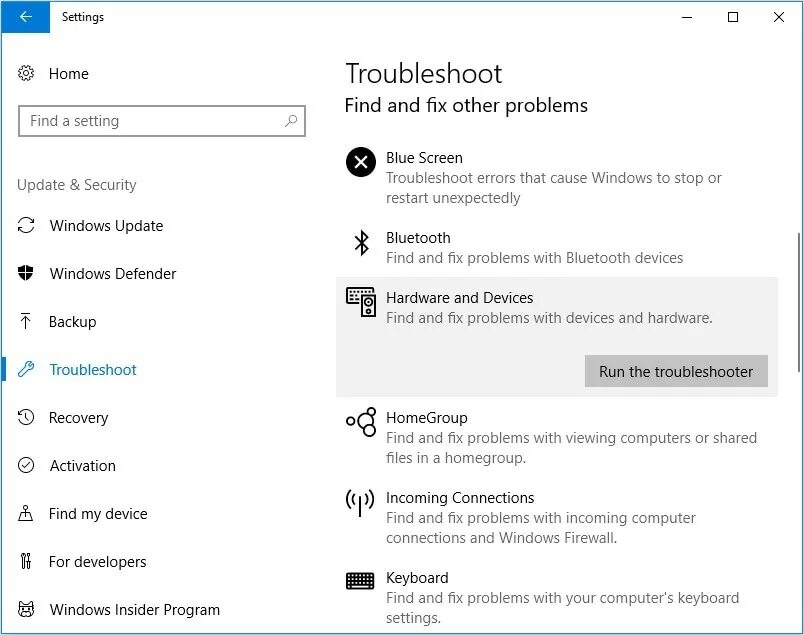Click the Hardware and Devices icon

tap(360, 301)
